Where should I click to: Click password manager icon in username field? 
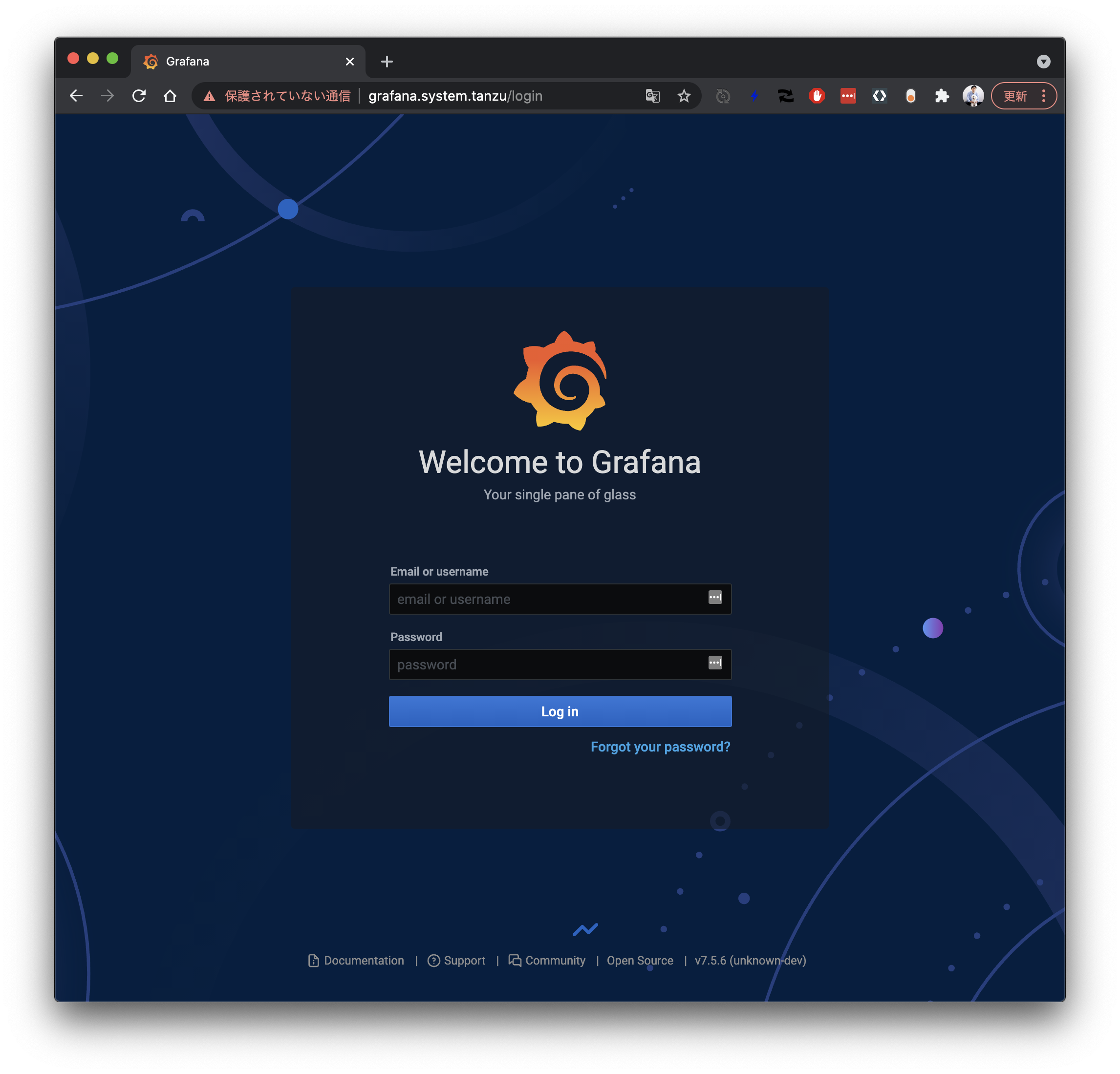(715, 598)
